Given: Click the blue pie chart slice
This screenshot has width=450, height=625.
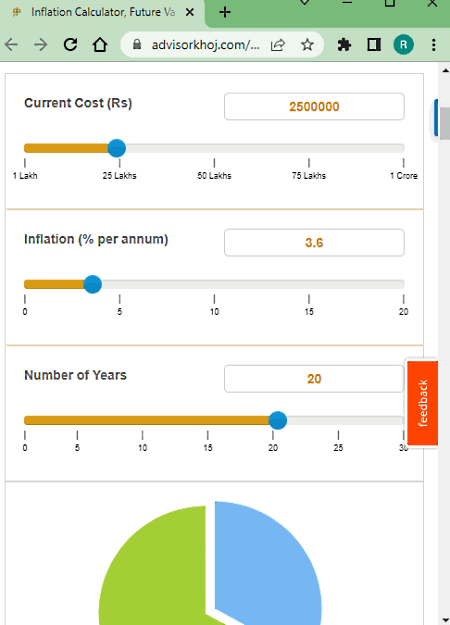Looking at the screenshot, I should click(x=267, y=562).
